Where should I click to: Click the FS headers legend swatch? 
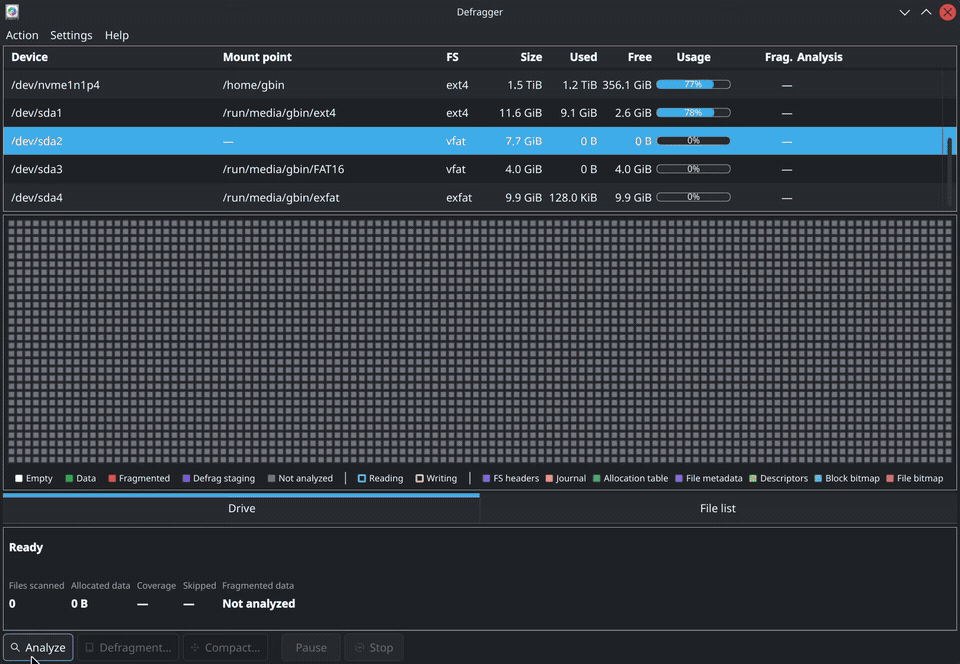pyautogui.click(x=486, y=479)
